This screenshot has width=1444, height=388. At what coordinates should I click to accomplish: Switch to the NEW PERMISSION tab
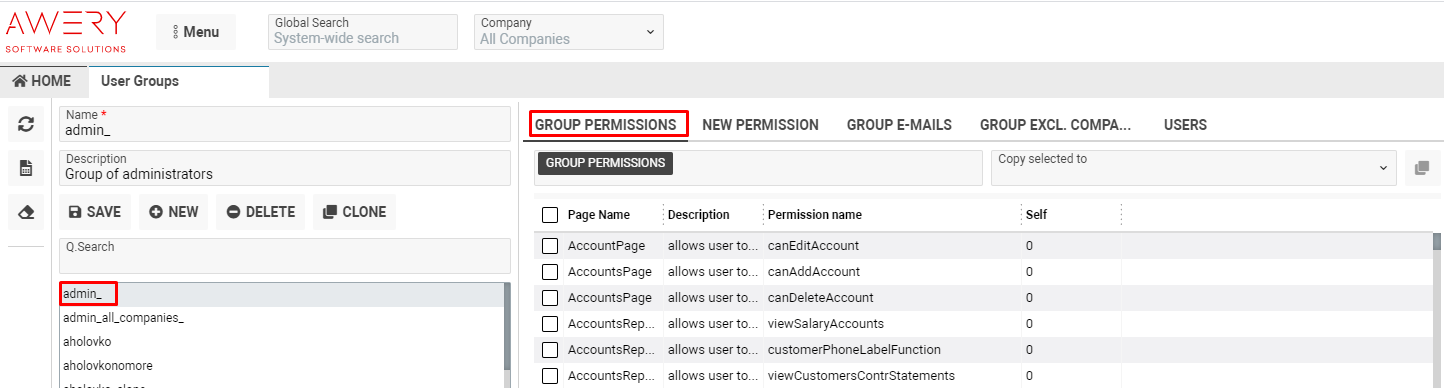pyautogui.click(x=760, y=125)
